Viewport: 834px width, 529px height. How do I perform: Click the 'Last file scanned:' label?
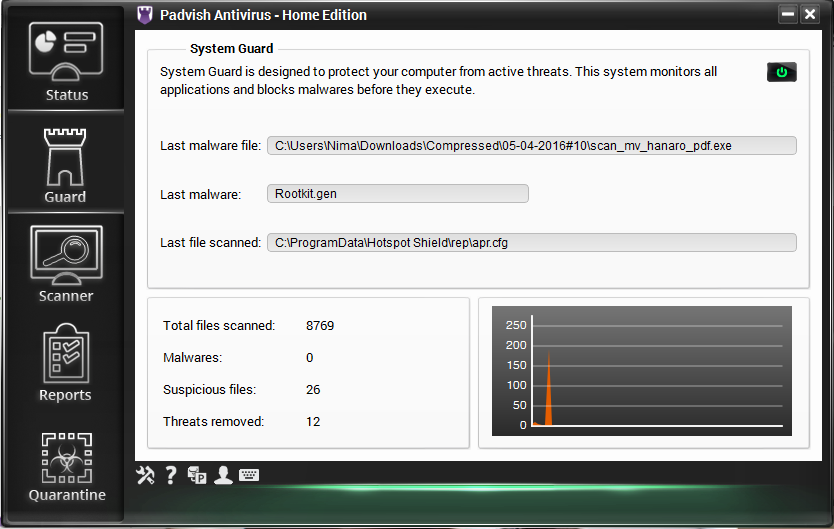tap(211, 242)
